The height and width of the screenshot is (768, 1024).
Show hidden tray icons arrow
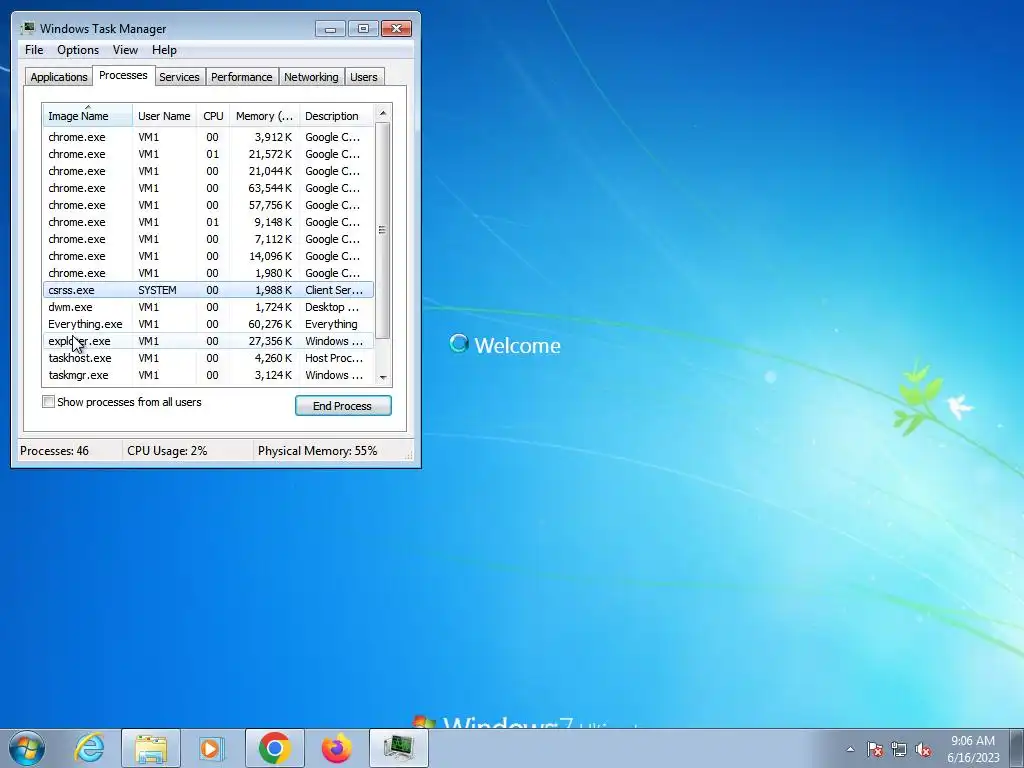point(850,750)
